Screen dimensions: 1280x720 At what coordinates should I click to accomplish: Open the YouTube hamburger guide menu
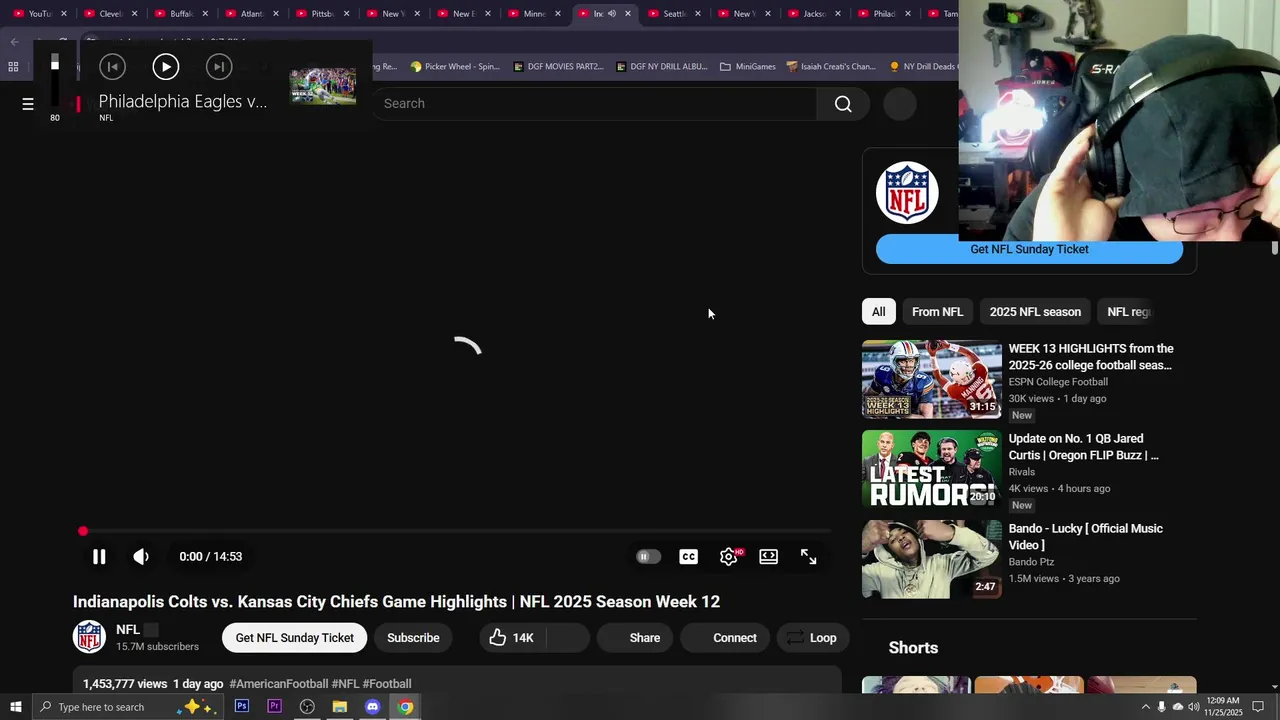[x=28, y=103]
